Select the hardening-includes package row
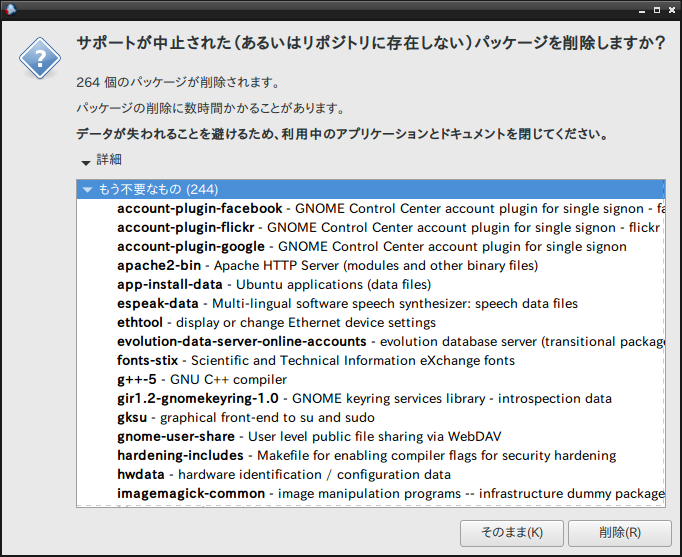Viewport: 682px width, 557px height. pyautogui.click(x=371, y=455)
